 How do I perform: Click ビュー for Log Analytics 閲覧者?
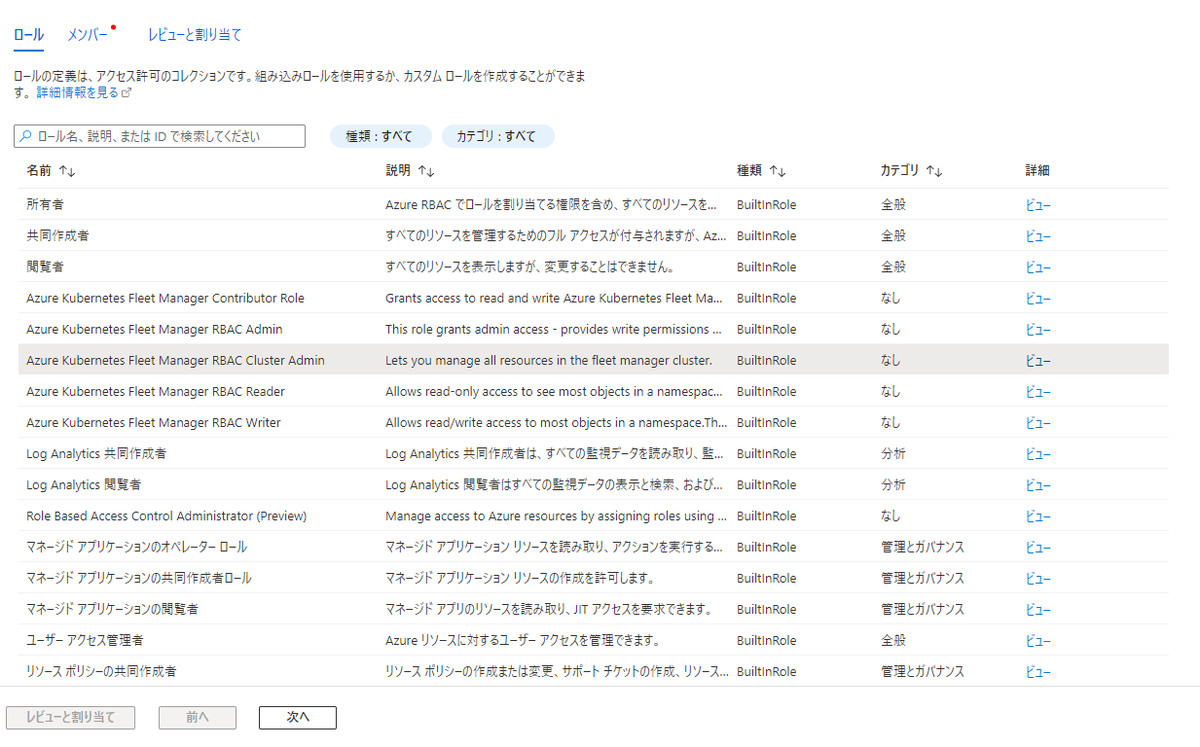[1039, 484]
